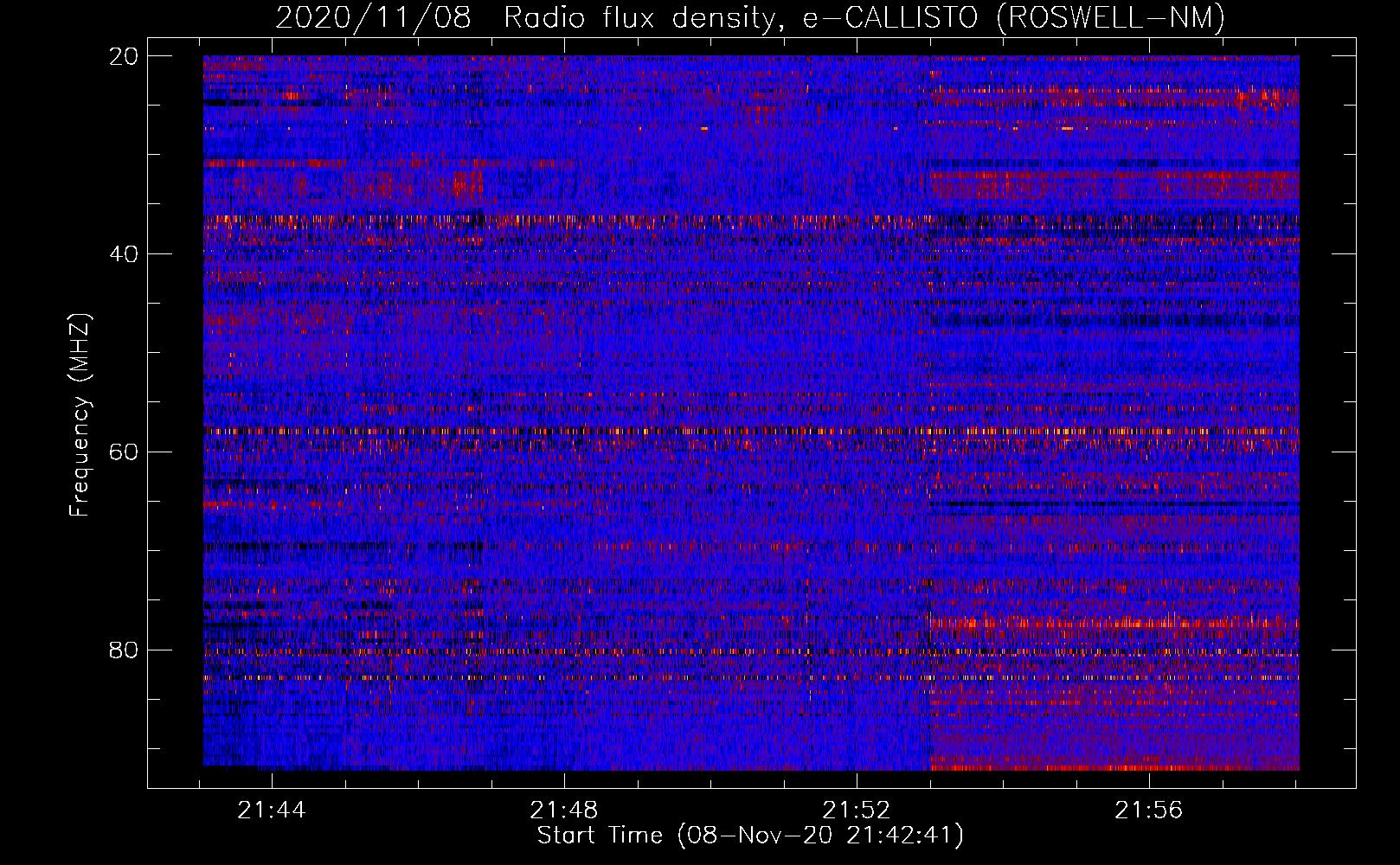Click the time tick label "21:56"
Screen dimensions: 1400x865
point(1148,810)
